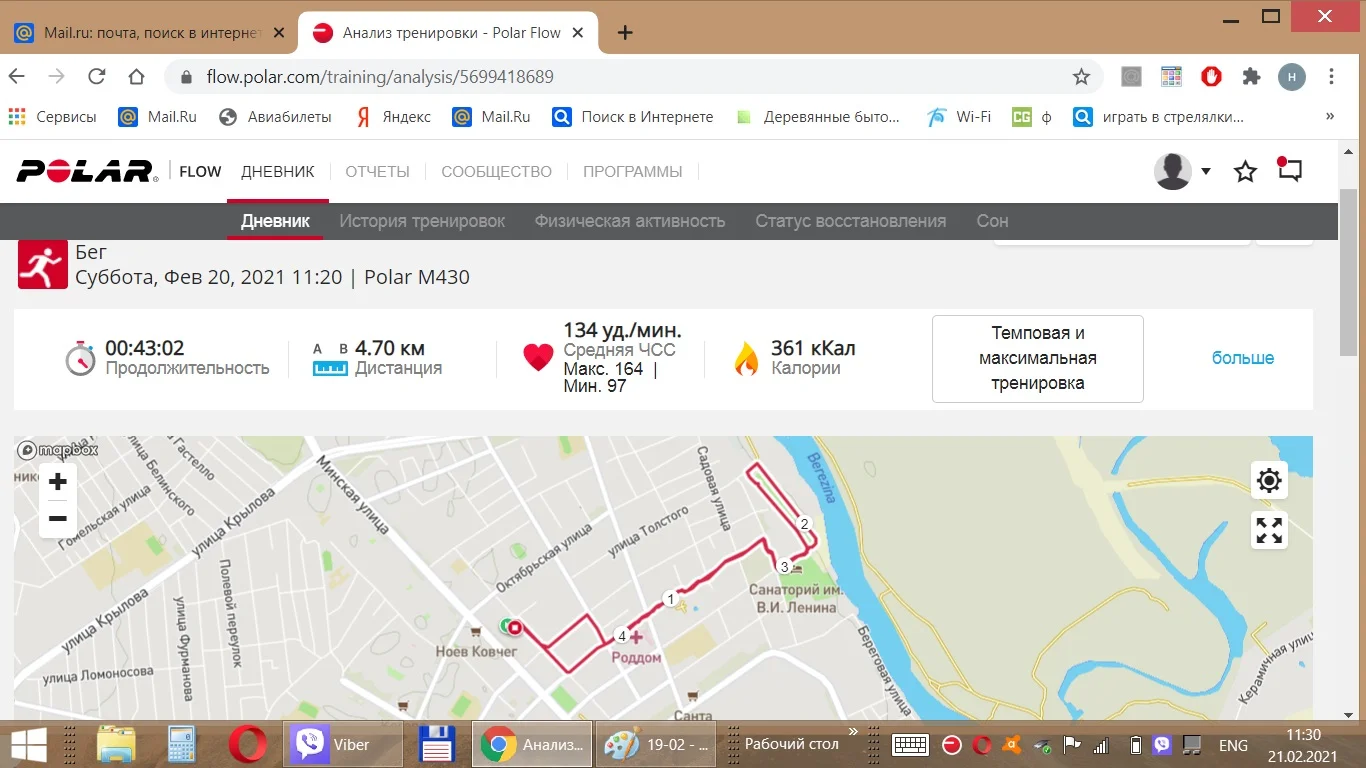Open the Chrome profile H avatar
This screenshot has height=768, width=1366.
pos(1292,77)
